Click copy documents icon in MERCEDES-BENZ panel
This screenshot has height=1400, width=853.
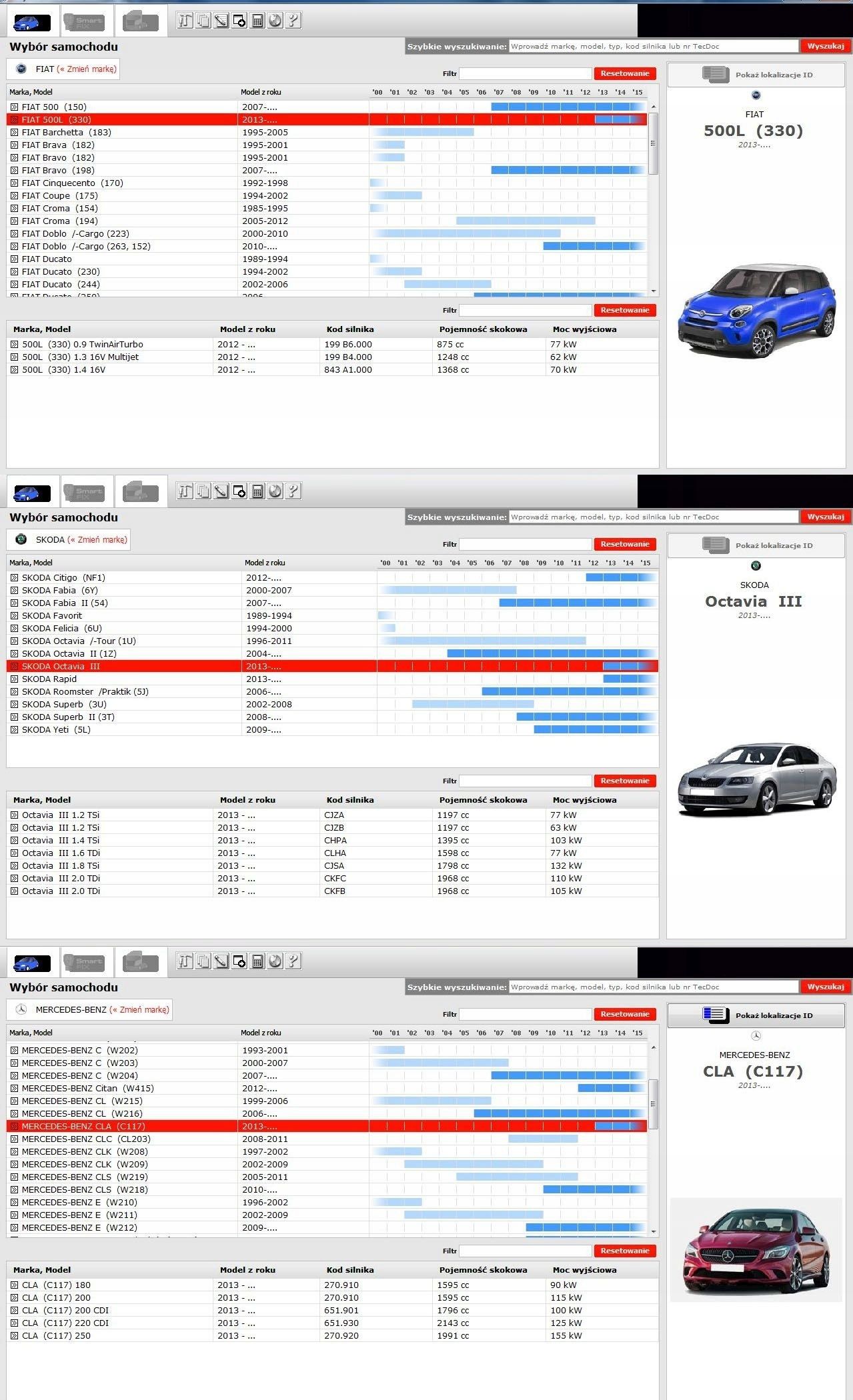click(203, 961)
